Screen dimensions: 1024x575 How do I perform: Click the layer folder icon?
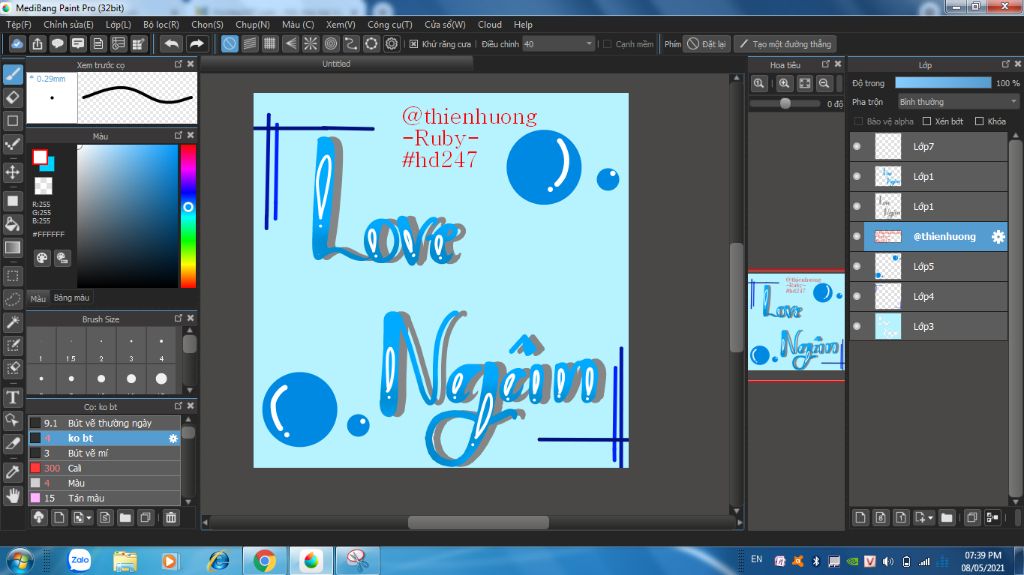946,518
